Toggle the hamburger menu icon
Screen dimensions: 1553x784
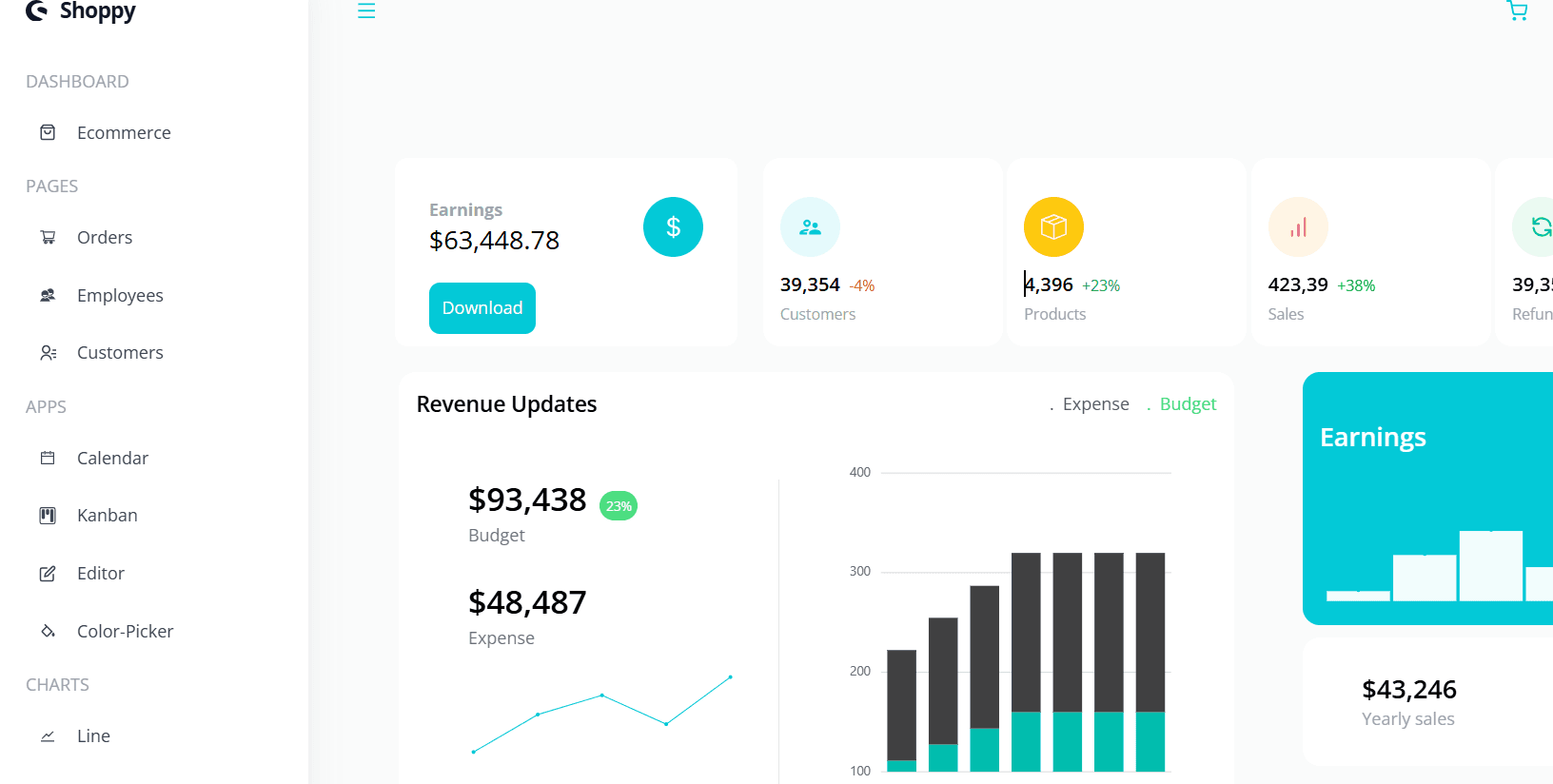366,10
